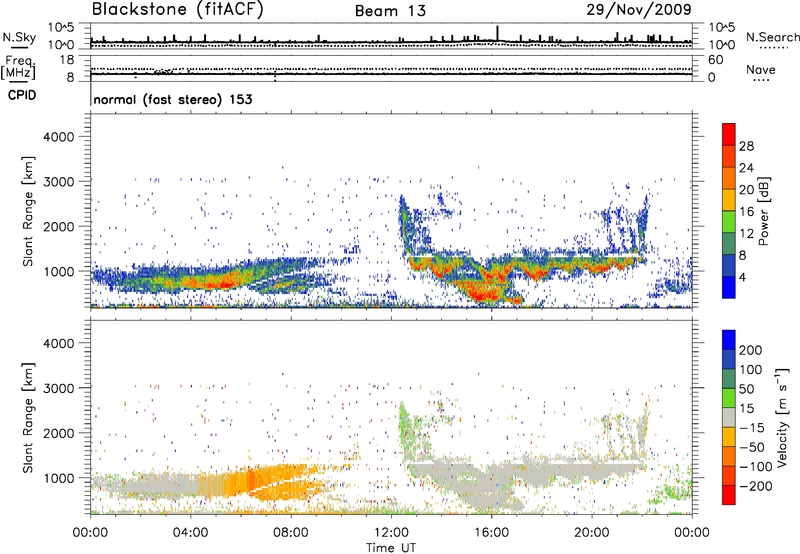This screenshot has width=800, height=554.
Task: Pick the red top segment of Power colorbar
Action: (729, 134)
